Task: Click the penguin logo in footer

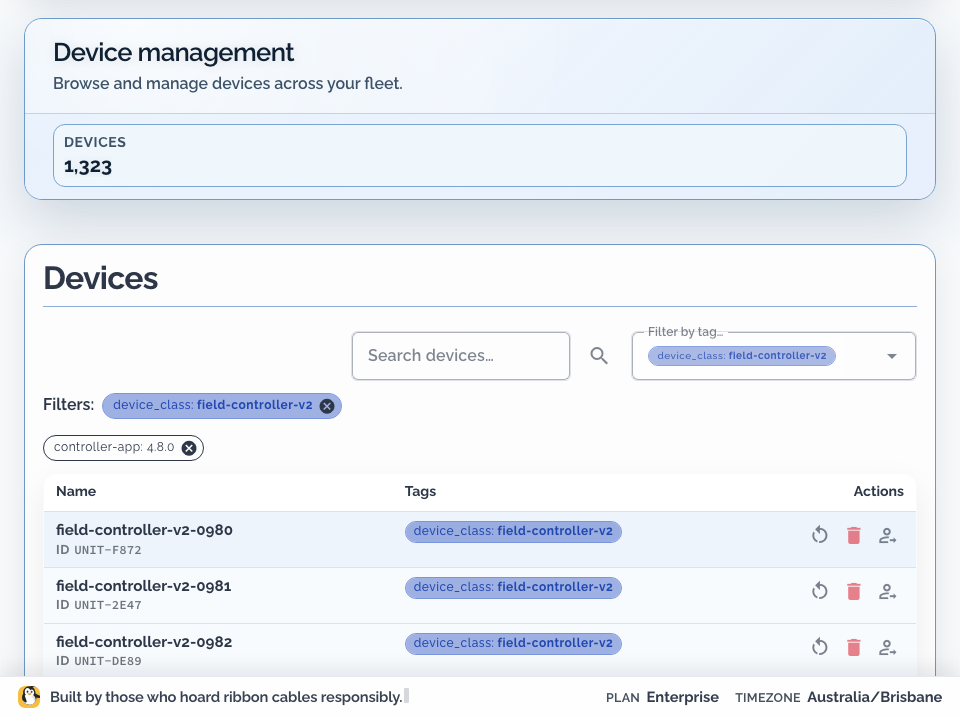Action: click(x=29, y=697)
